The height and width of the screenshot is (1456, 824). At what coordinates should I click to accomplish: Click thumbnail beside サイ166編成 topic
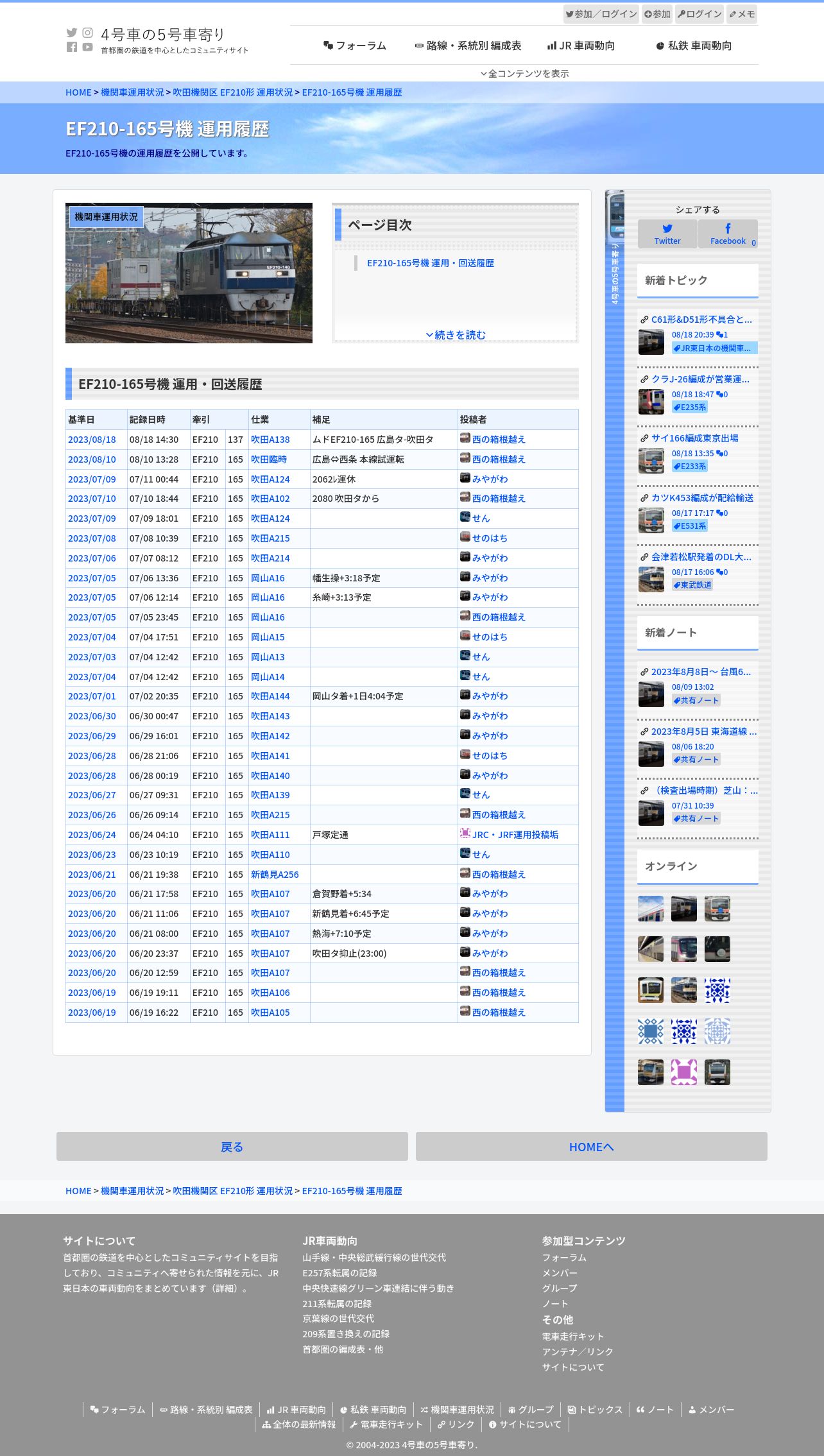click(651, 461)
